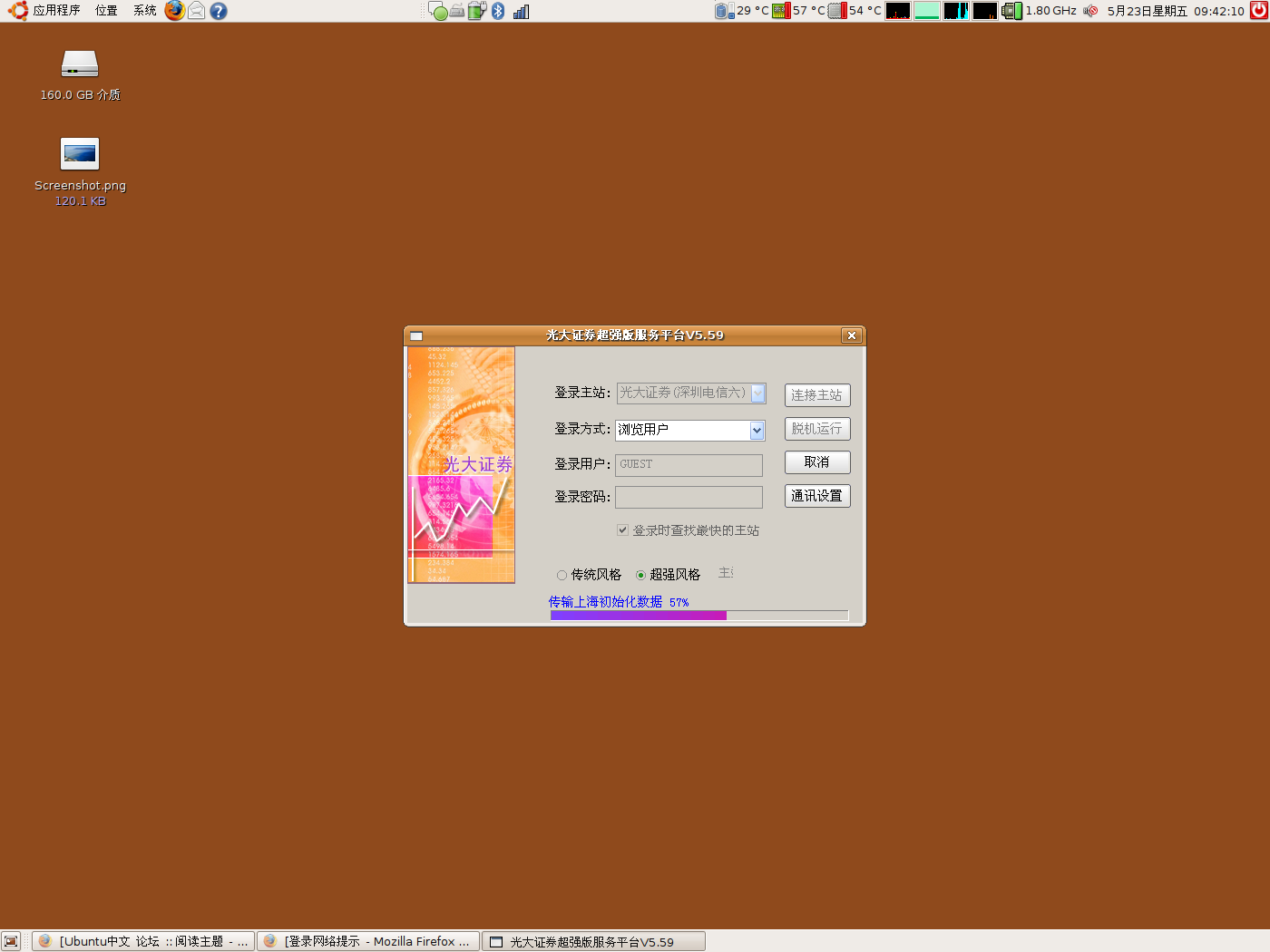
Task: Toggle 登录时查找最快的主站 checkbox
Action: pyautogui.click(x=623, y=530)
